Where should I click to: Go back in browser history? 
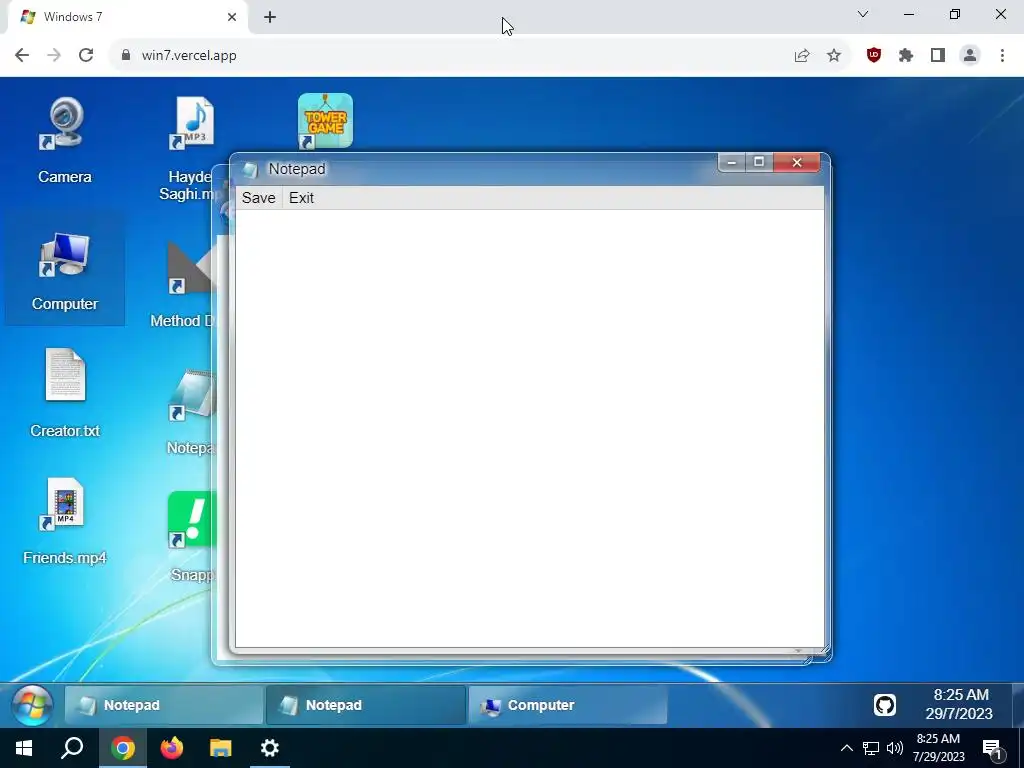pos(22,56)
